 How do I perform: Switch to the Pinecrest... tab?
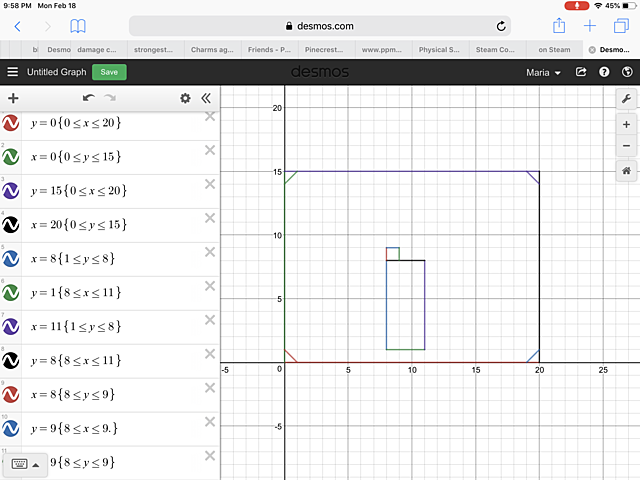[326, 49]
